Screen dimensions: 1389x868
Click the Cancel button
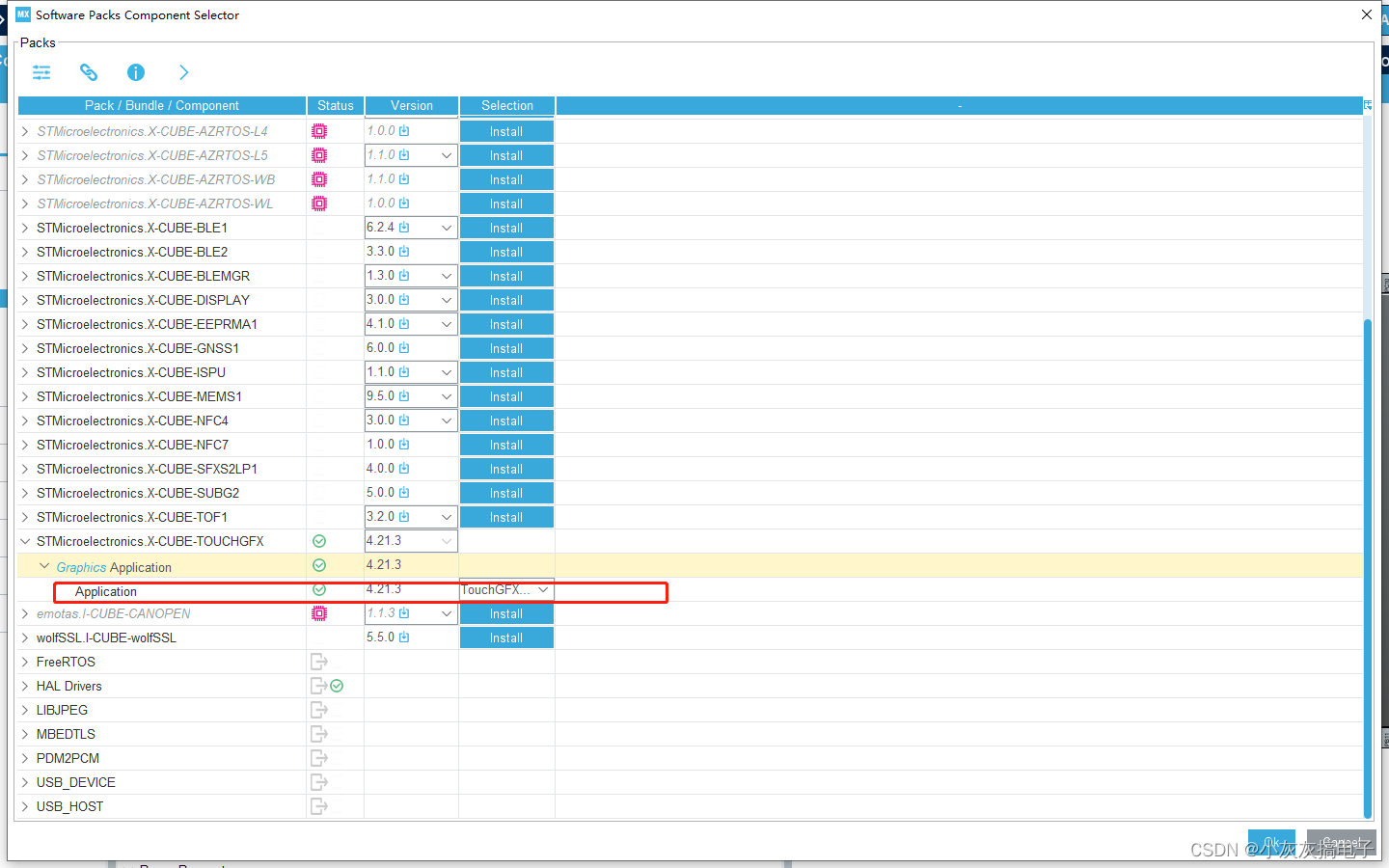(1341, 842)
